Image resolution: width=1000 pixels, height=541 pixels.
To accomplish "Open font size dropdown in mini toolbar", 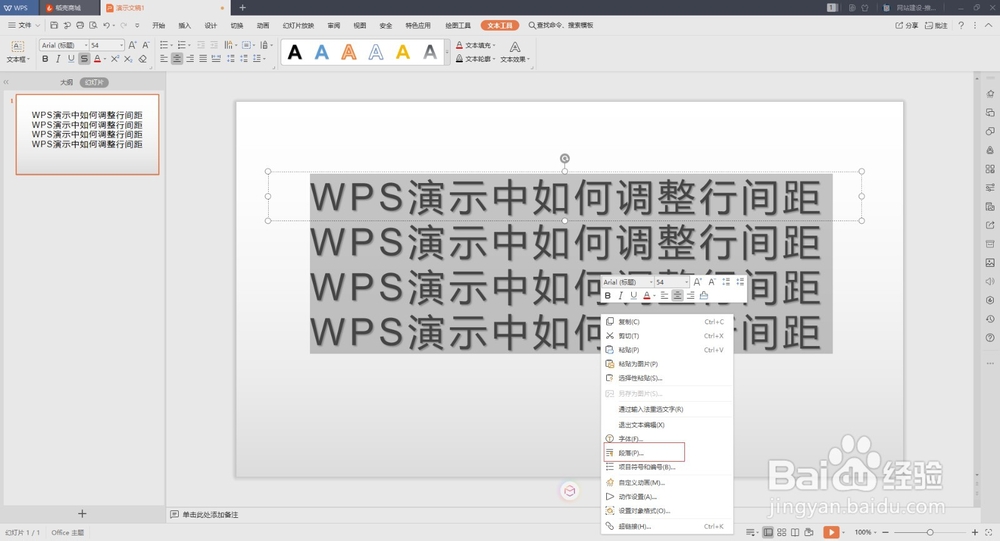I will 686,282.
